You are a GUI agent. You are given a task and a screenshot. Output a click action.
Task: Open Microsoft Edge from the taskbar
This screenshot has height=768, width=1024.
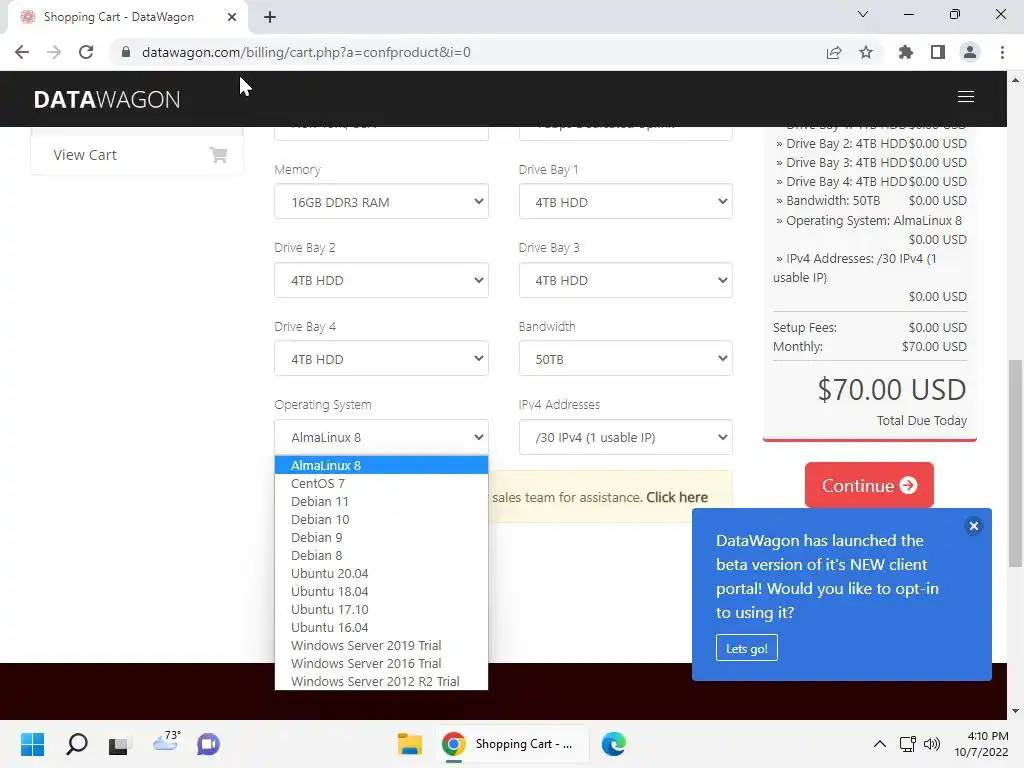613,744
